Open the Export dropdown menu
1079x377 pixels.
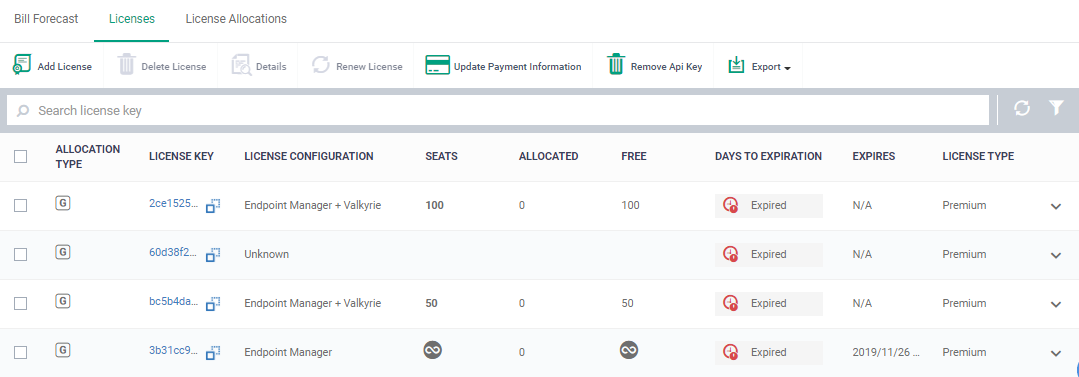click(759, 67)
